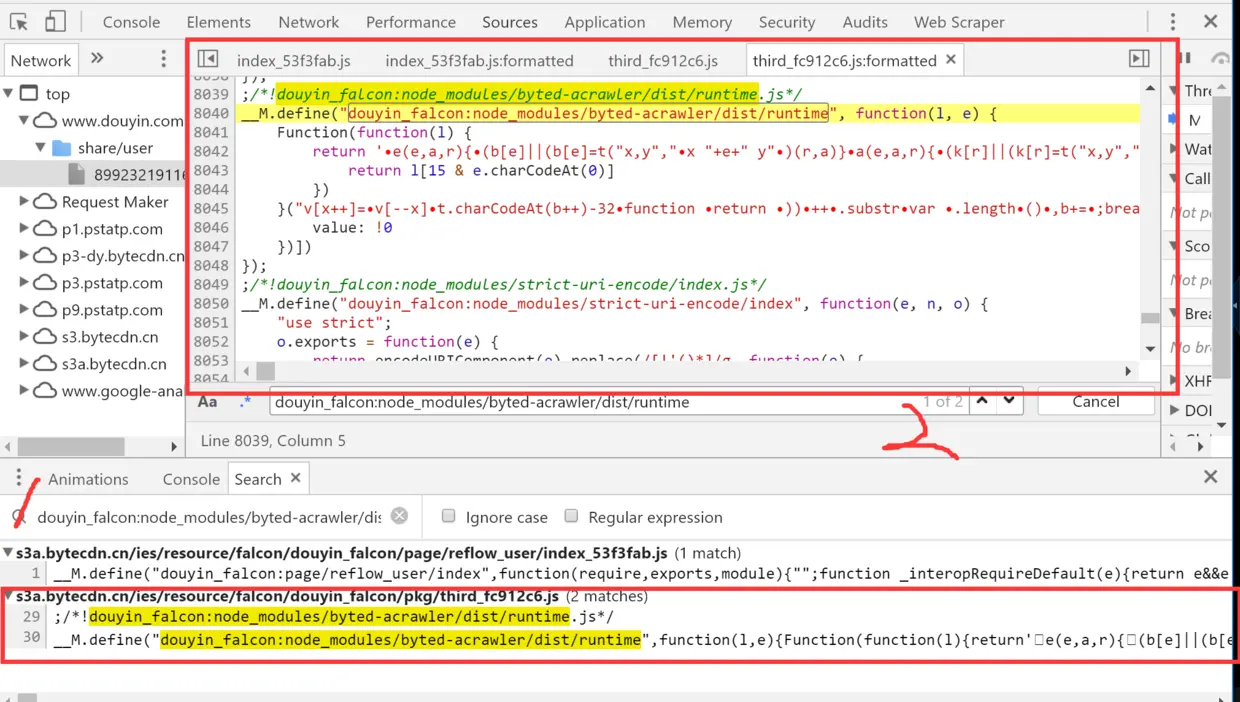The width and height of the screenshot is (1240, 702).
Task: Collapse the share/user folder
Action: tap(41, 148)
